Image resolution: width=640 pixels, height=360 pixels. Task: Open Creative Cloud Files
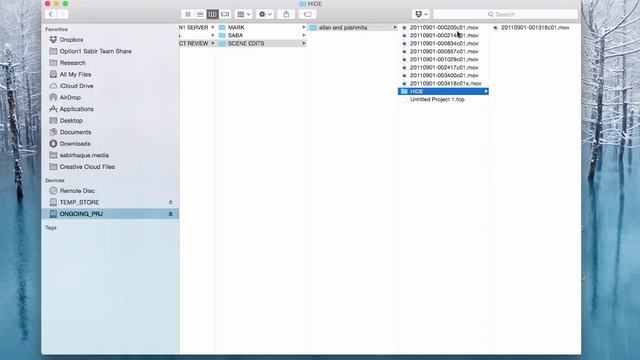click(87, 167)
